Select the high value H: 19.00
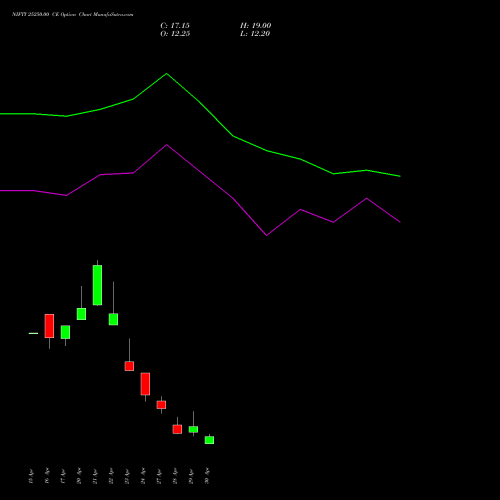The height and width of the screenshot is (500, 500). (x=256, y=26)
